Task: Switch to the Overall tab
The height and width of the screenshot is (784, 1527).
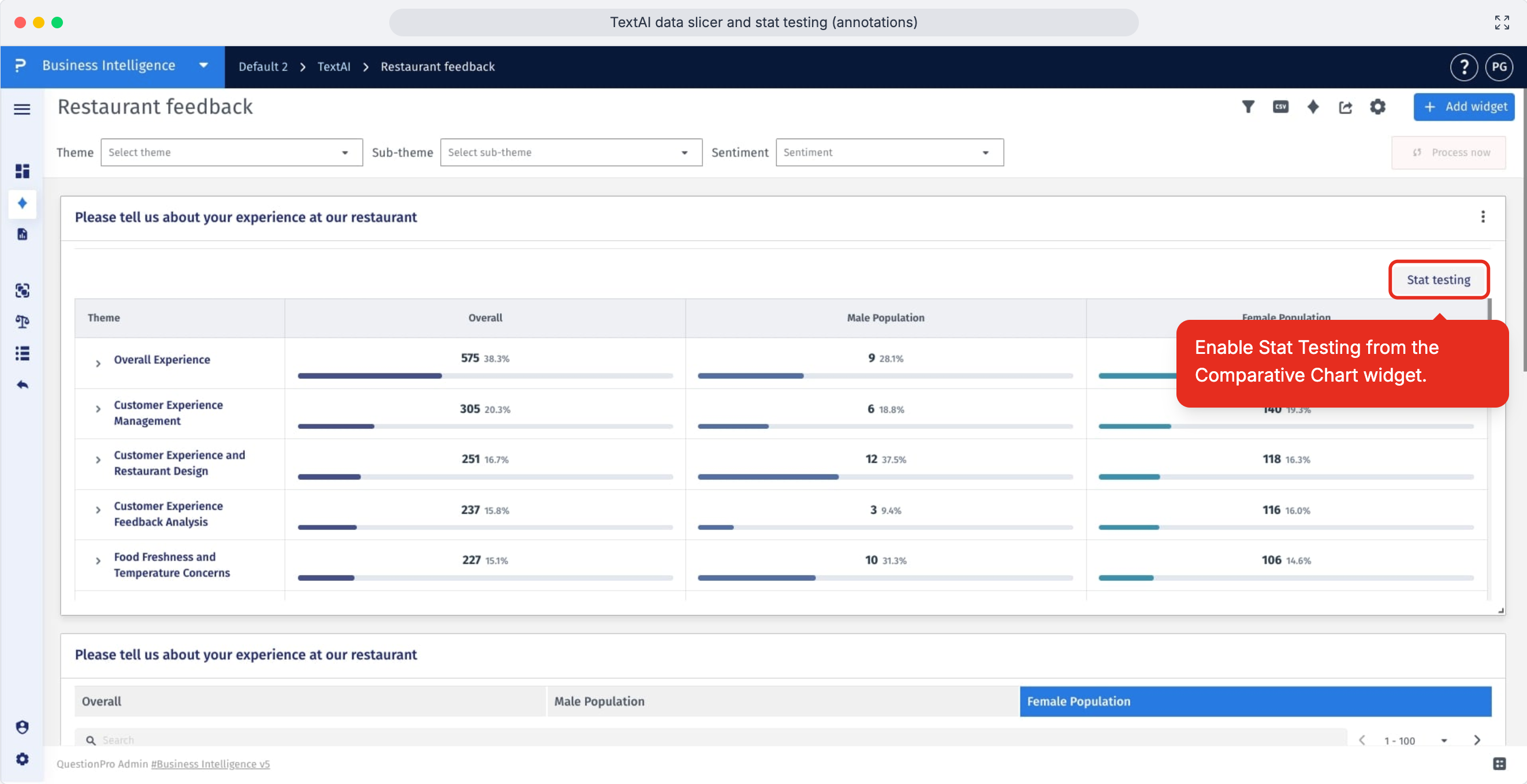Action: pos(310,701)
